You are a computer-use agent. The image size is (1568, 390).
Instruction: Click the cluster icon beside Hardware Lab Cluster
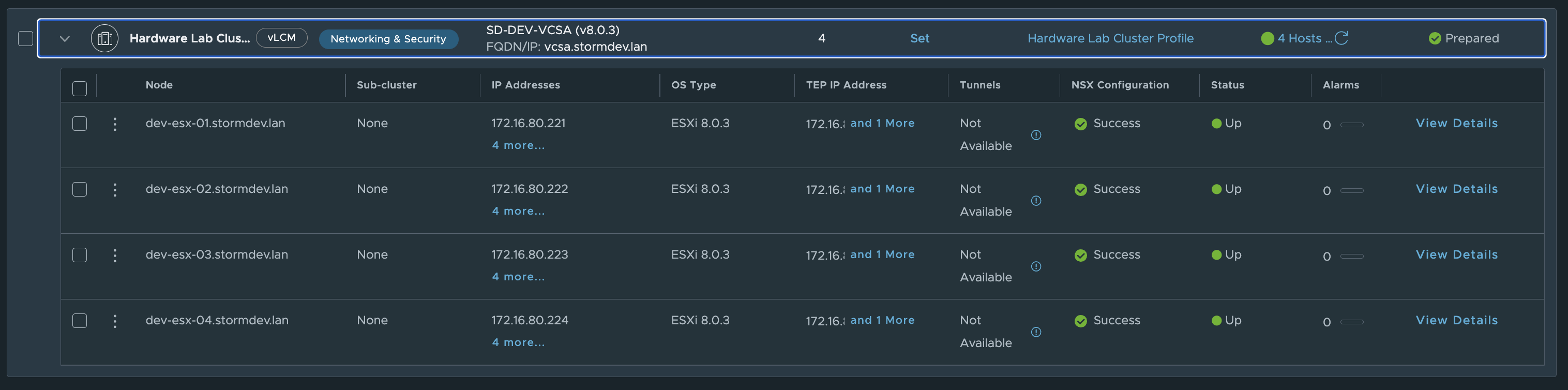tap(104, 38)
